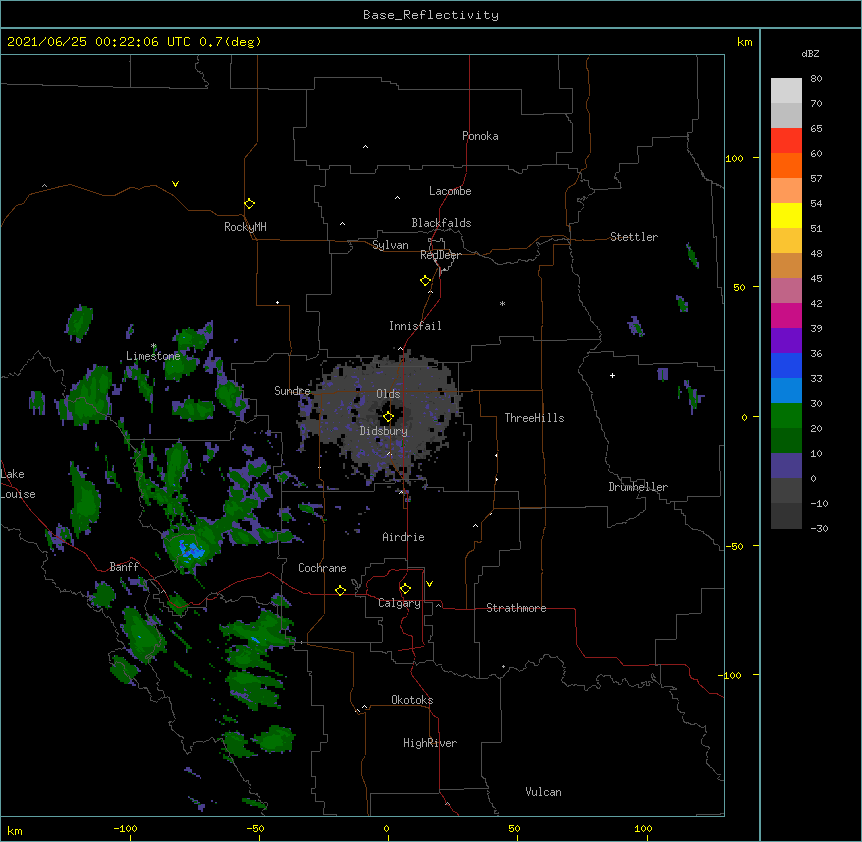
Task: Click the Ponoka city label
Action: coord(480,136)
